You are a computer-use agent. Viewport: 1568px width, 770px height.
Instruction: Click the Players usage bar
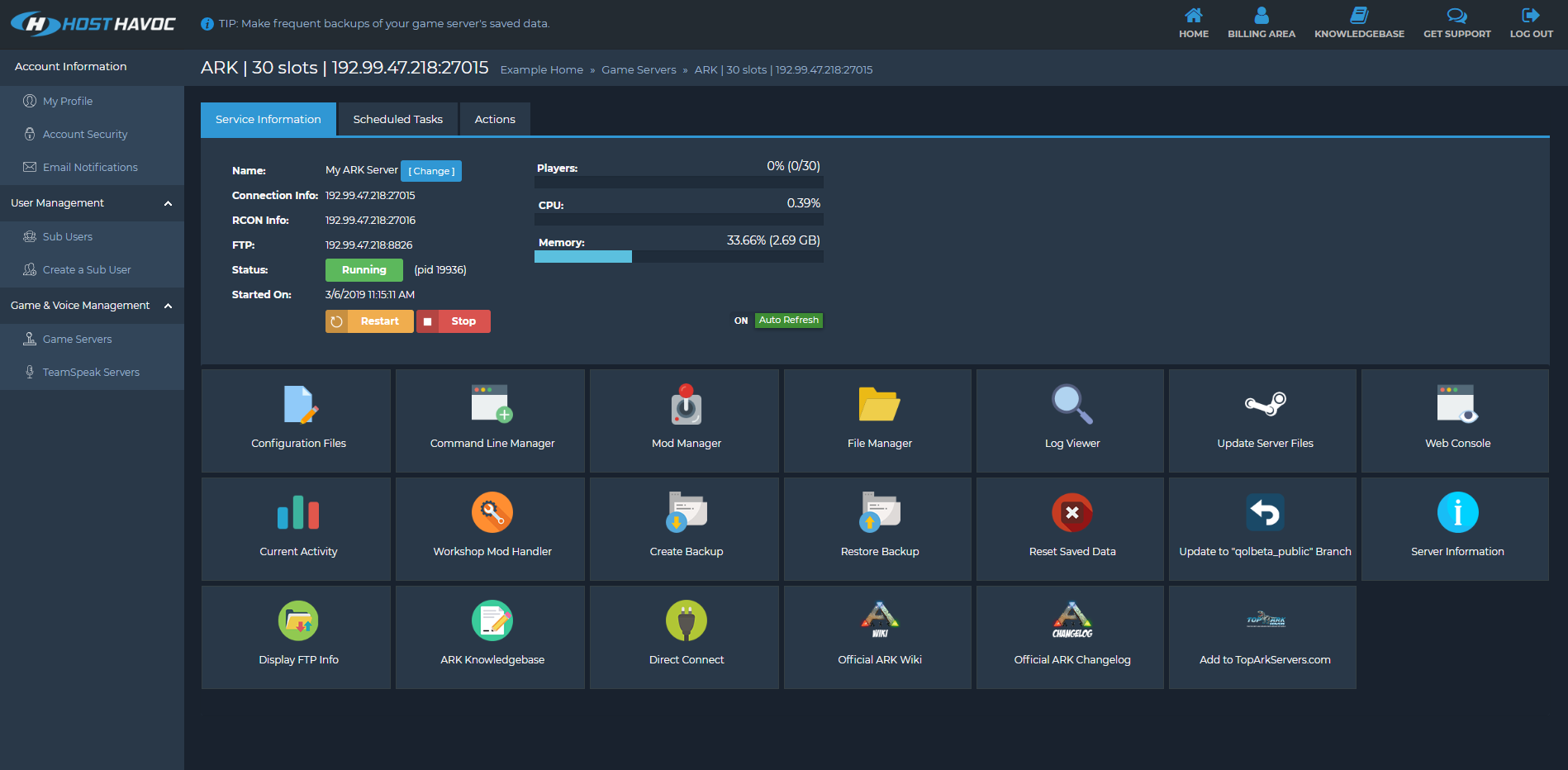click(679, 183)
